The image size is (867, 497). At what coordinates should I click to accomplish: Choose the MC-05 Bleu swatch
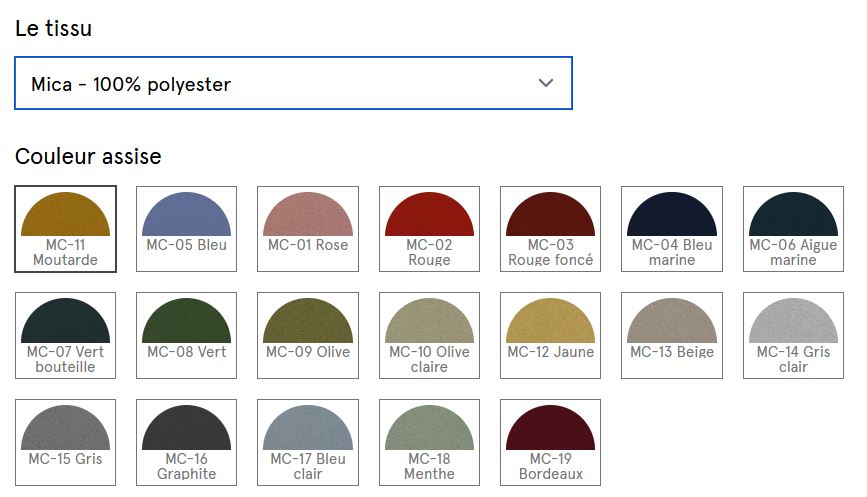[x=186, y=228]
